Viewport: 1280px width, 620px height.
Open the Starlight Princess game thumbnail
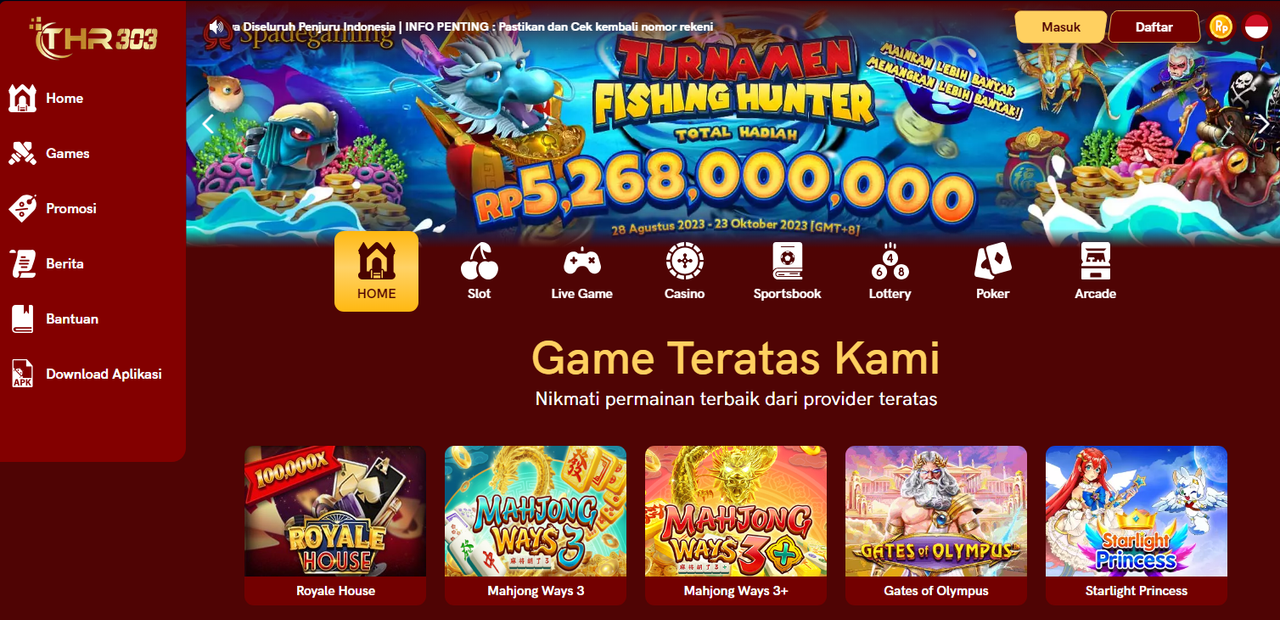pyautogui.click(x=1136, y=525)
